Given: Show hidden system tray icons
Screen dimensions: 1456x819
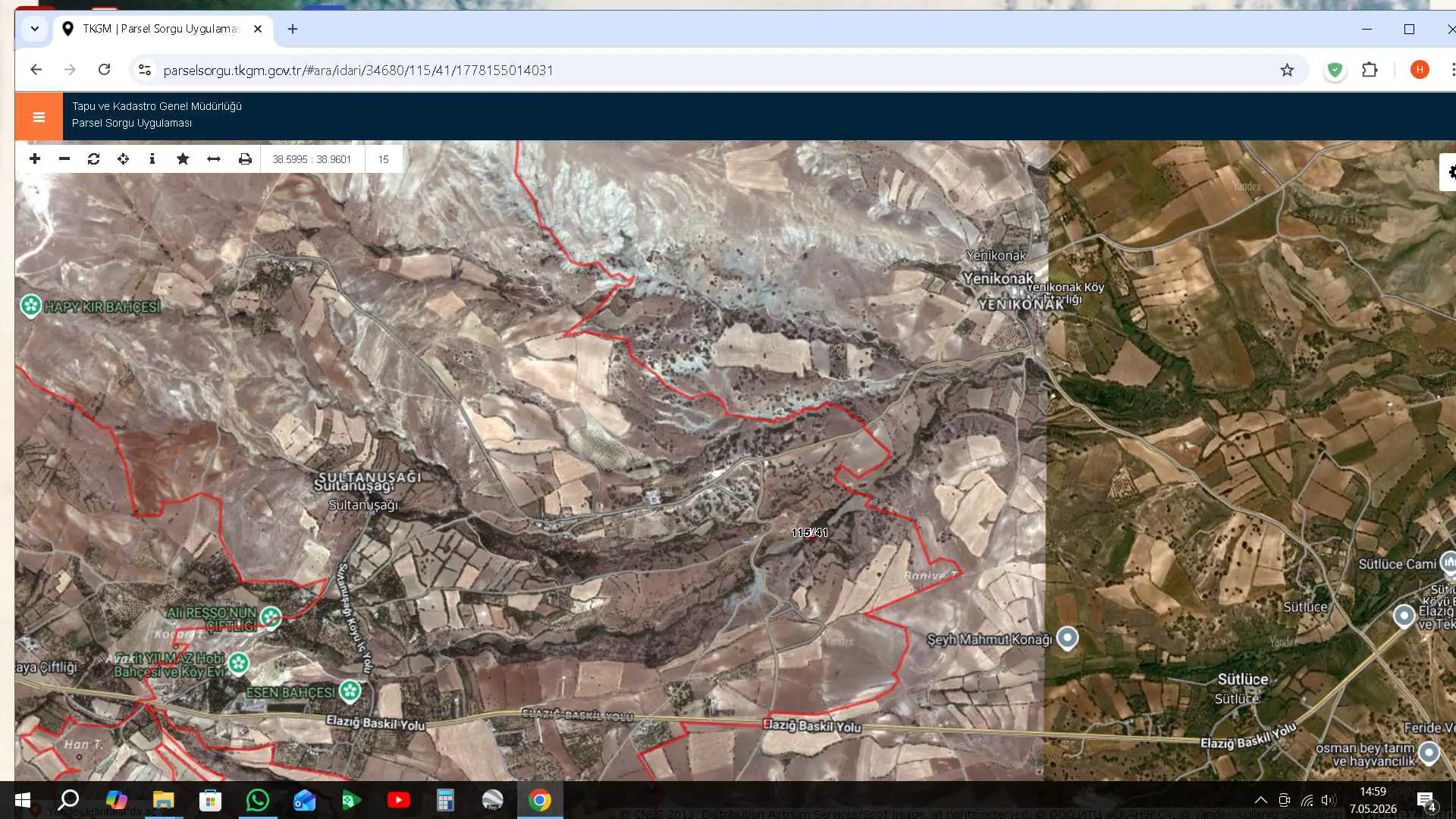Looking at the screenshot, I should [1260, 800].
